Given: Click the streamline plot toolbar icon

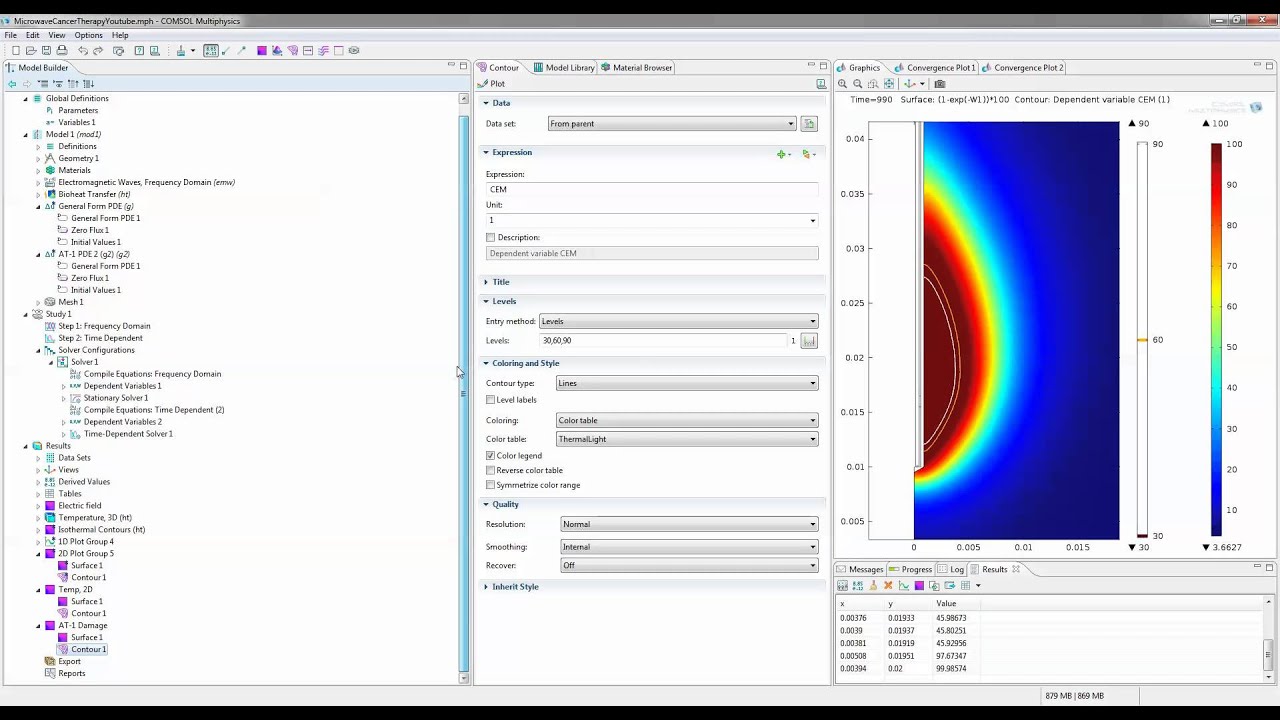Looking at the screenshot, I should [323, 50].
